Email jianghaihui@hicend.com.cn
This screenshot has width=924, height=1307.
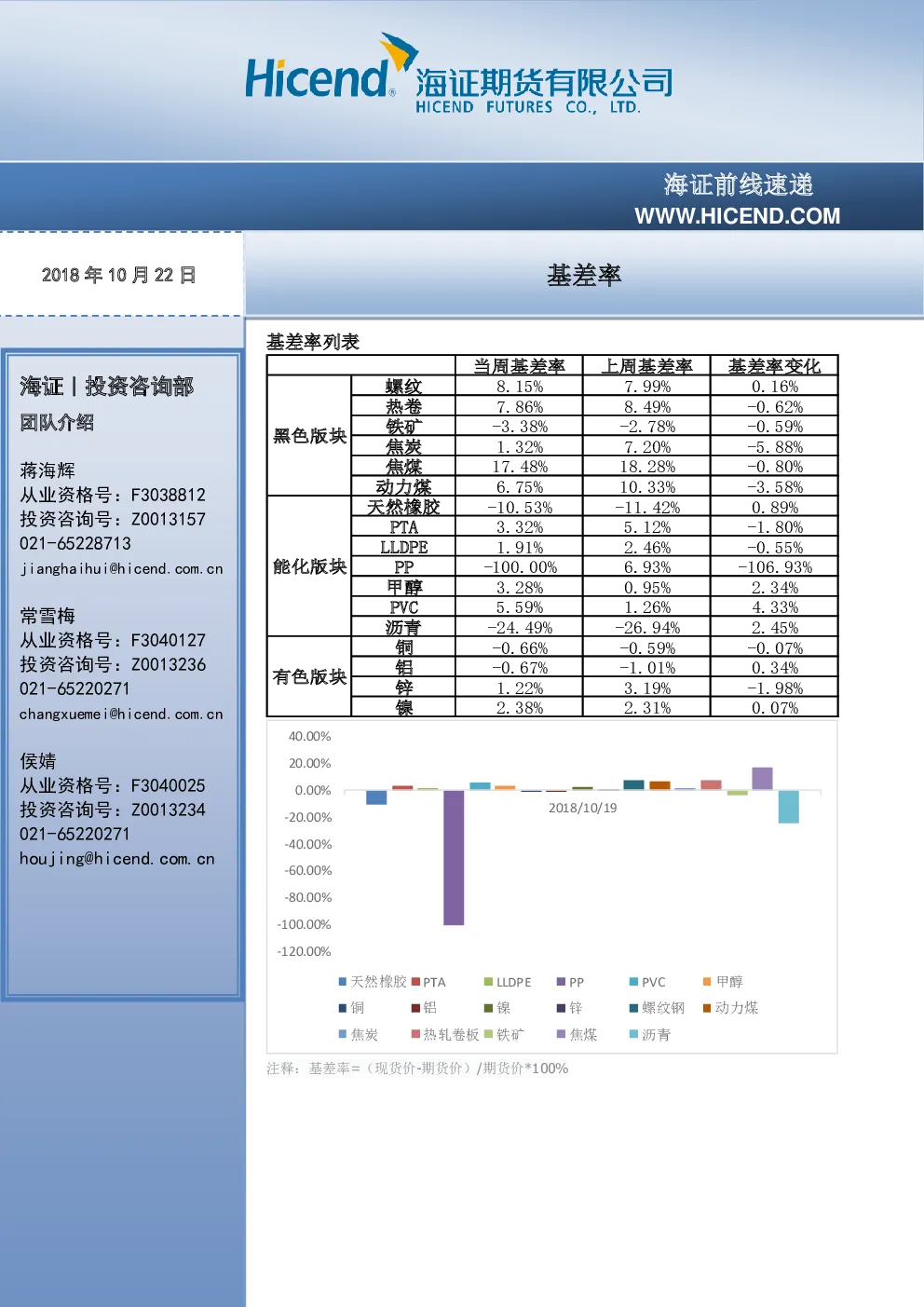tap(121, 568)
